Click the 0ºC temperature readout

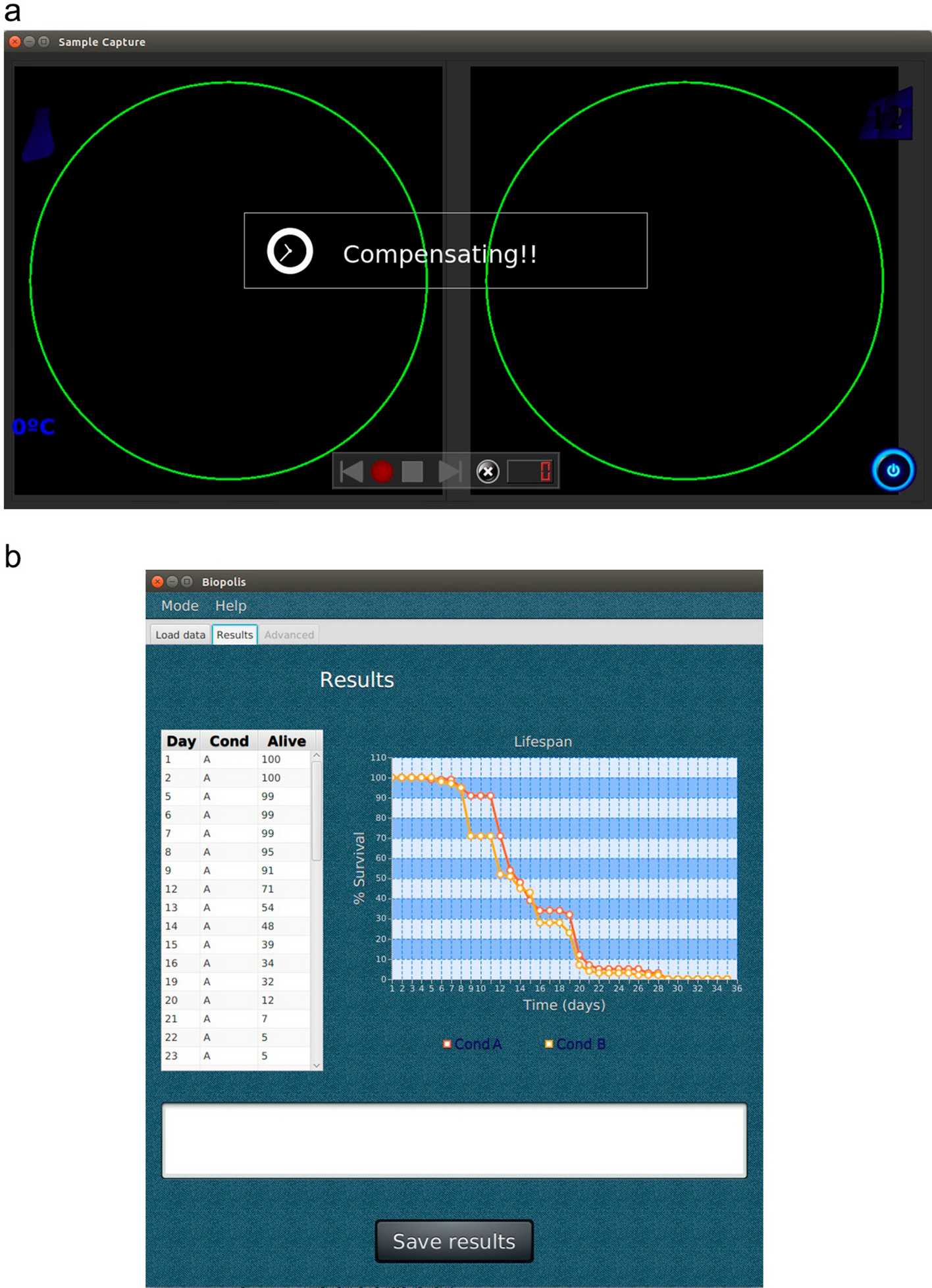coord(34,427)
